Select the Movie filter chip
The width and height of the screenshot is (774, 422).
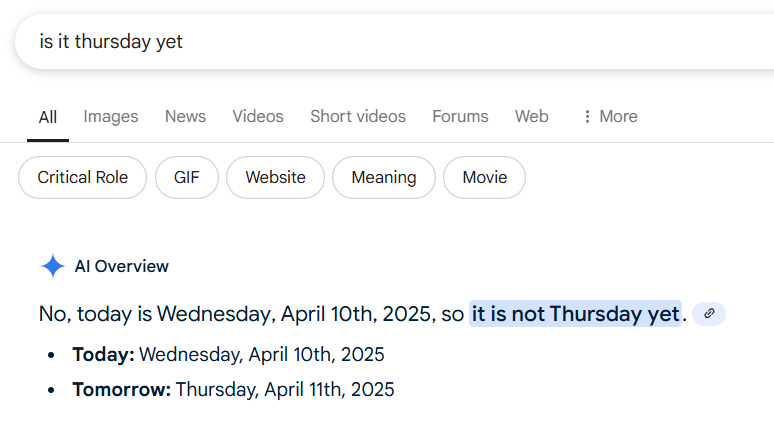coord(484,178)
